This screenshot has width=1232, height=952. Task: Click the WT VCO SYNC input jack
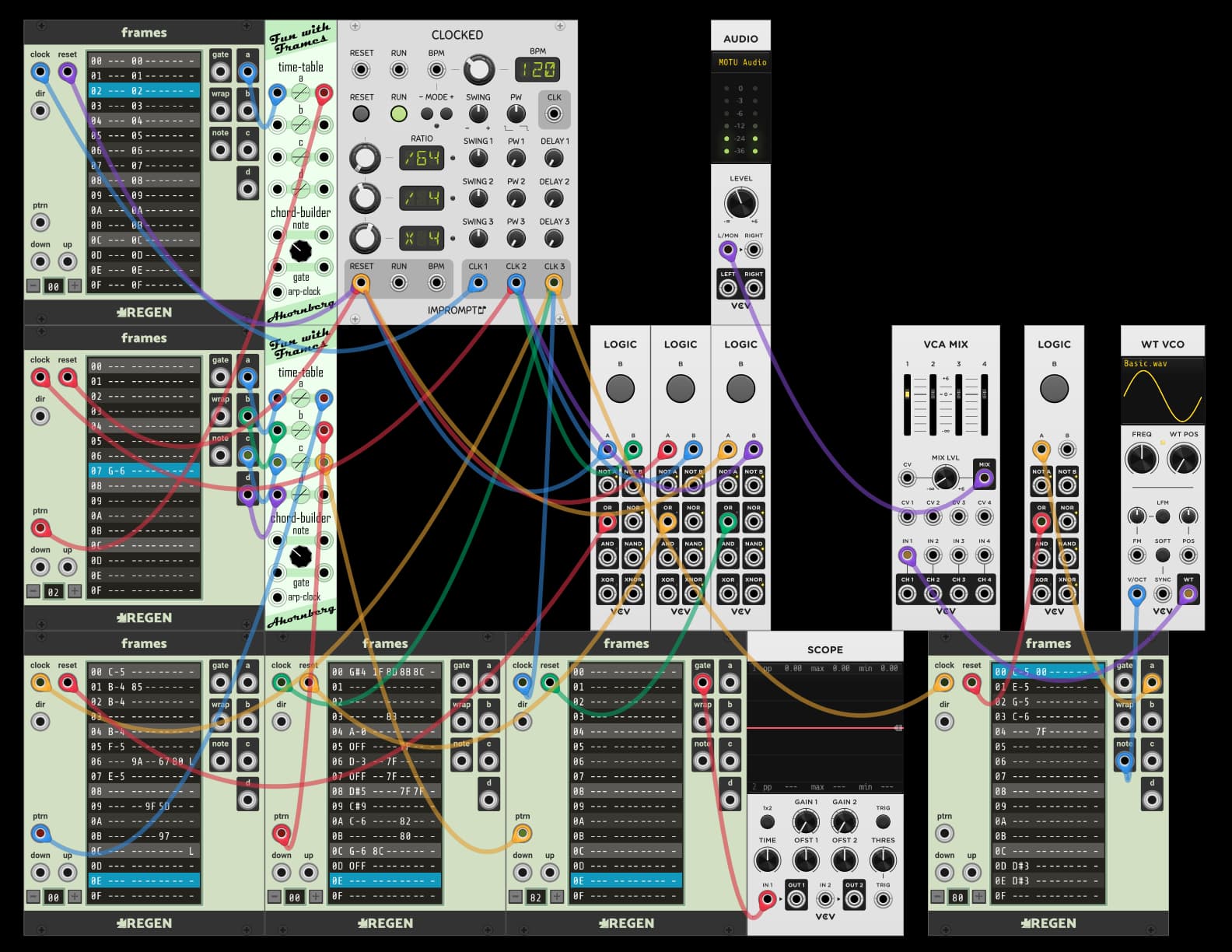pos(1162,594)
